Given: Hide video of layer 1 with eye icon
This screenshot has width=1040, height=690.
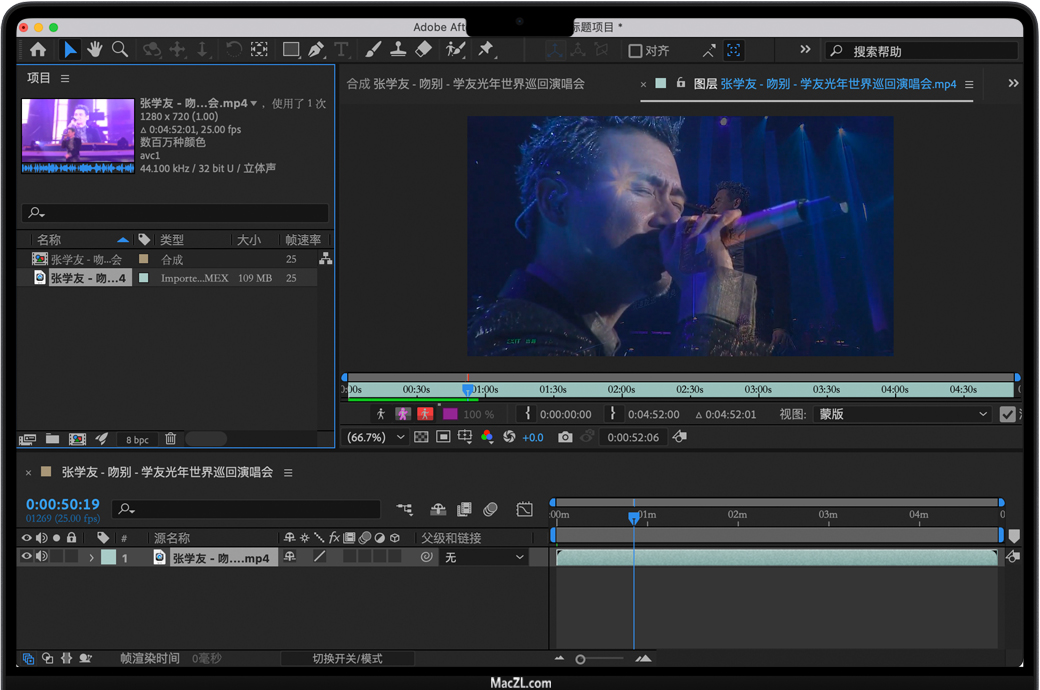Looking at the screenshot, I should (27, 557).
